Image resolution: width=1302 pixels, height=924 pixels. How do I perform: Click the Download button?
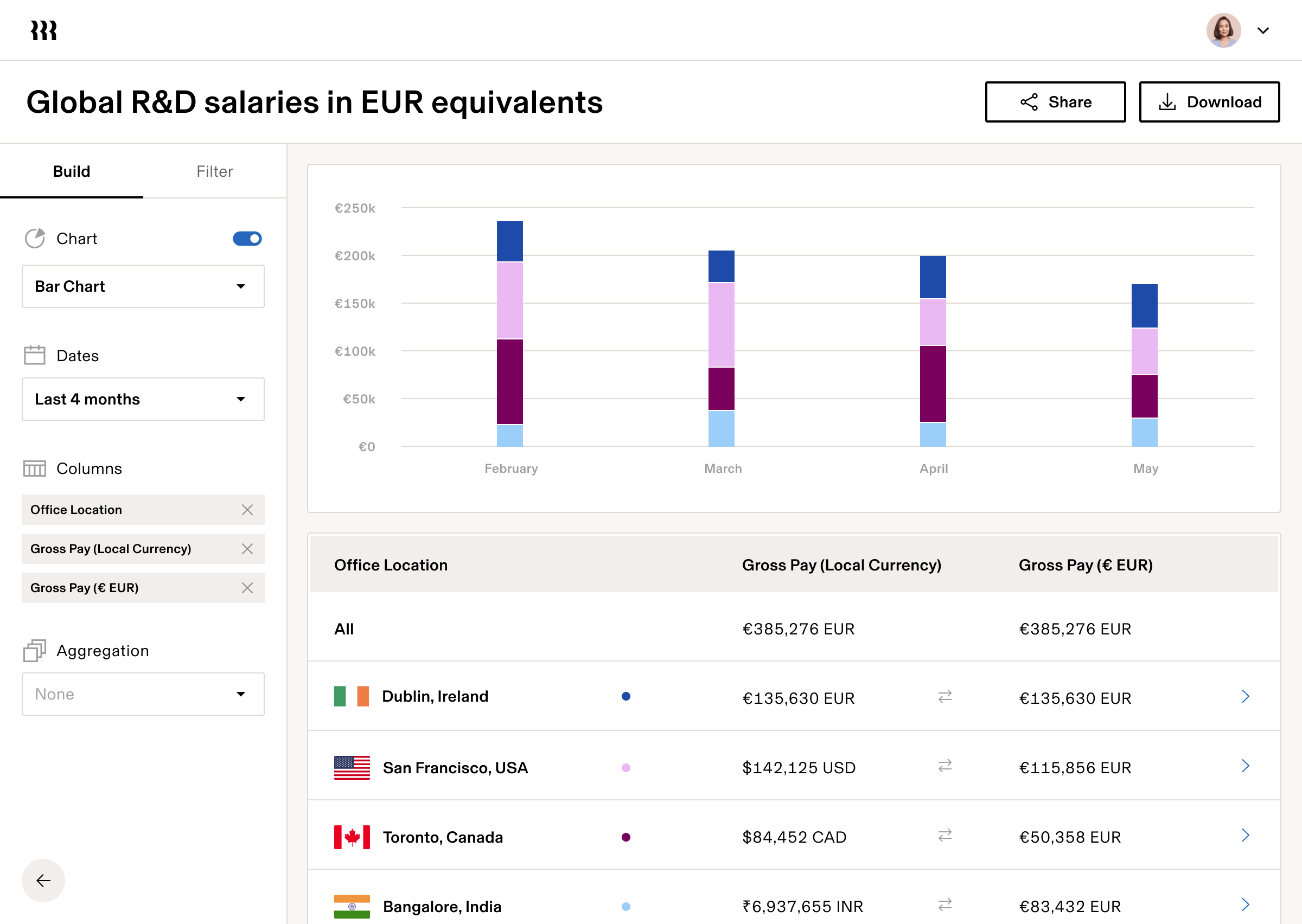click(1209, 102)
